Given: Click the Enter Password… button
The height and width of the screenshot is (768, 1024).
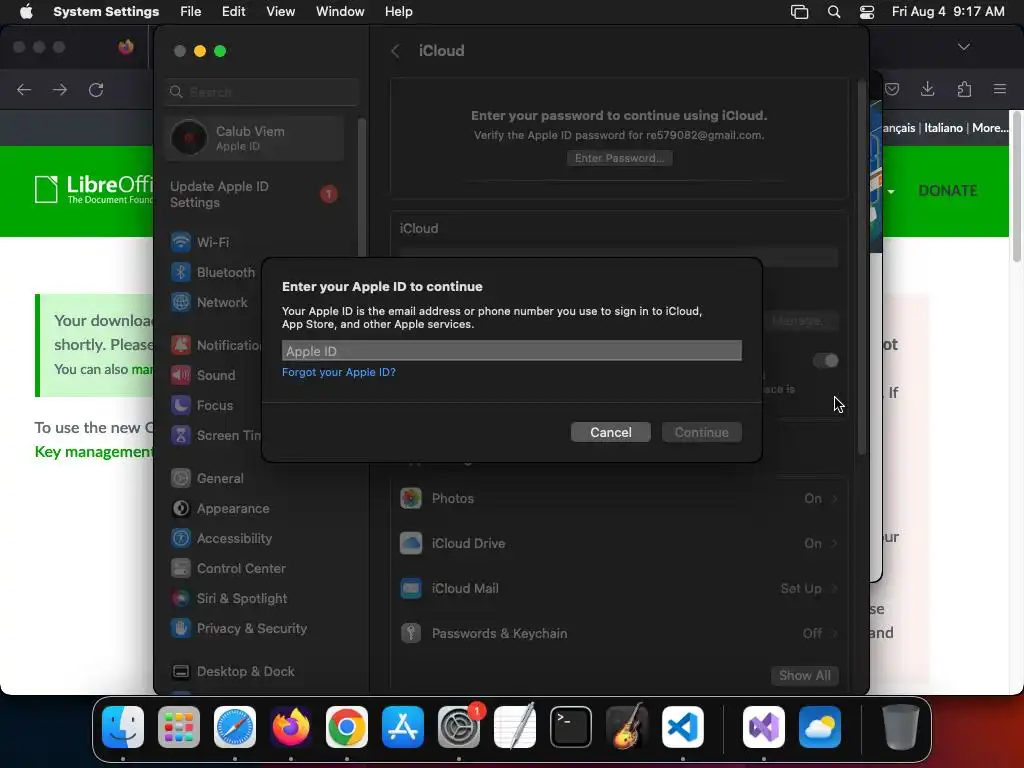Looking at the screenshot, I should [x=619, y=158].
